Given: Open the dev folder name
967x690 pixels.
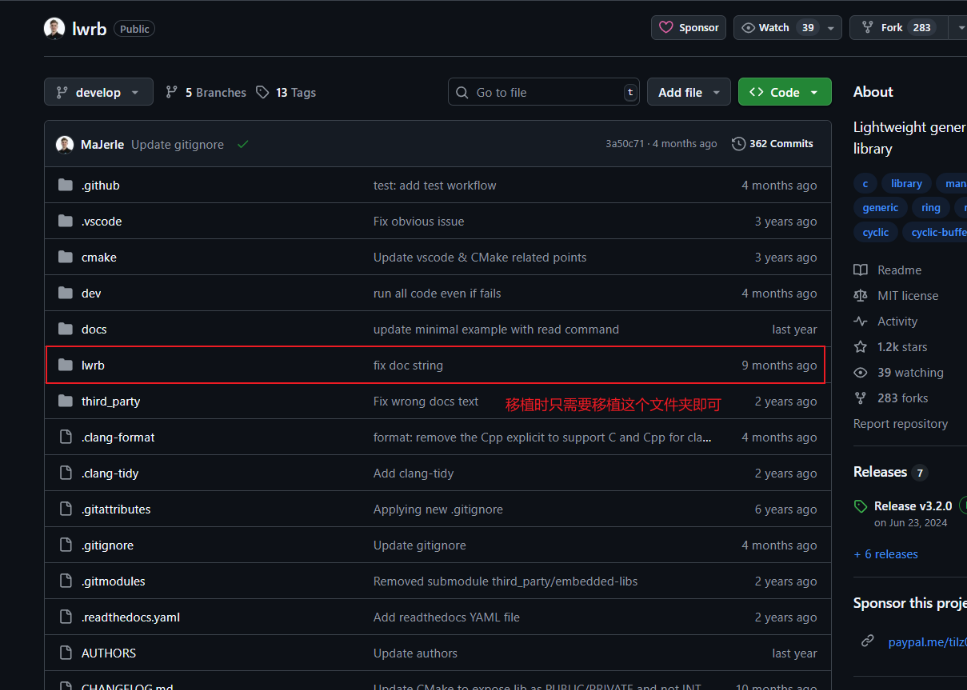Looking at the screenshot, I should (91, 294).
